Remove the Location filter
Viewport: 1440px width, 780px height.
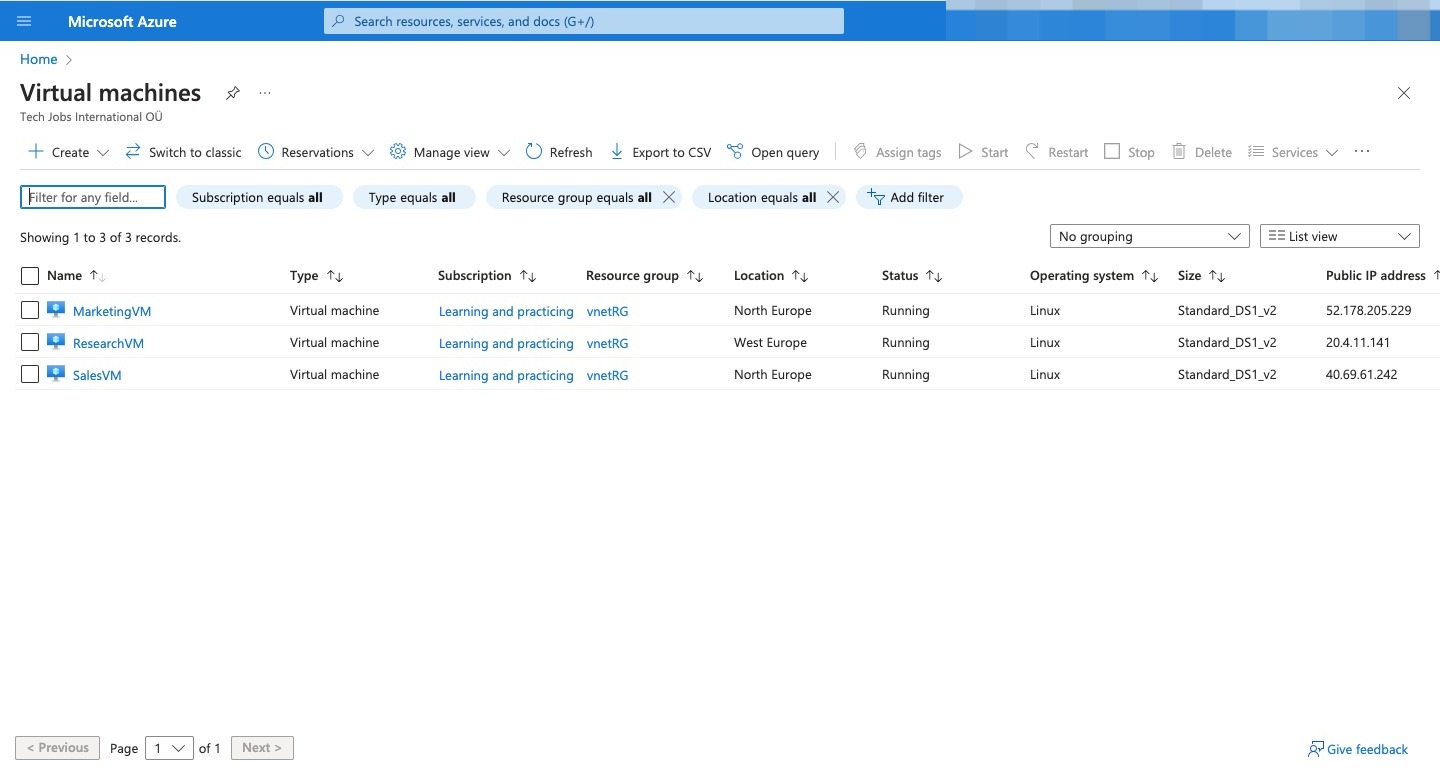(833, 197)
